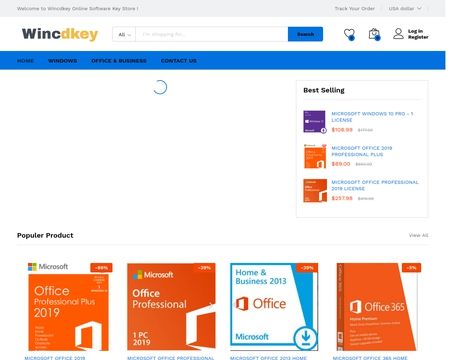Open the Windows menu item
The image size is (450, 360).
(62, 61)
